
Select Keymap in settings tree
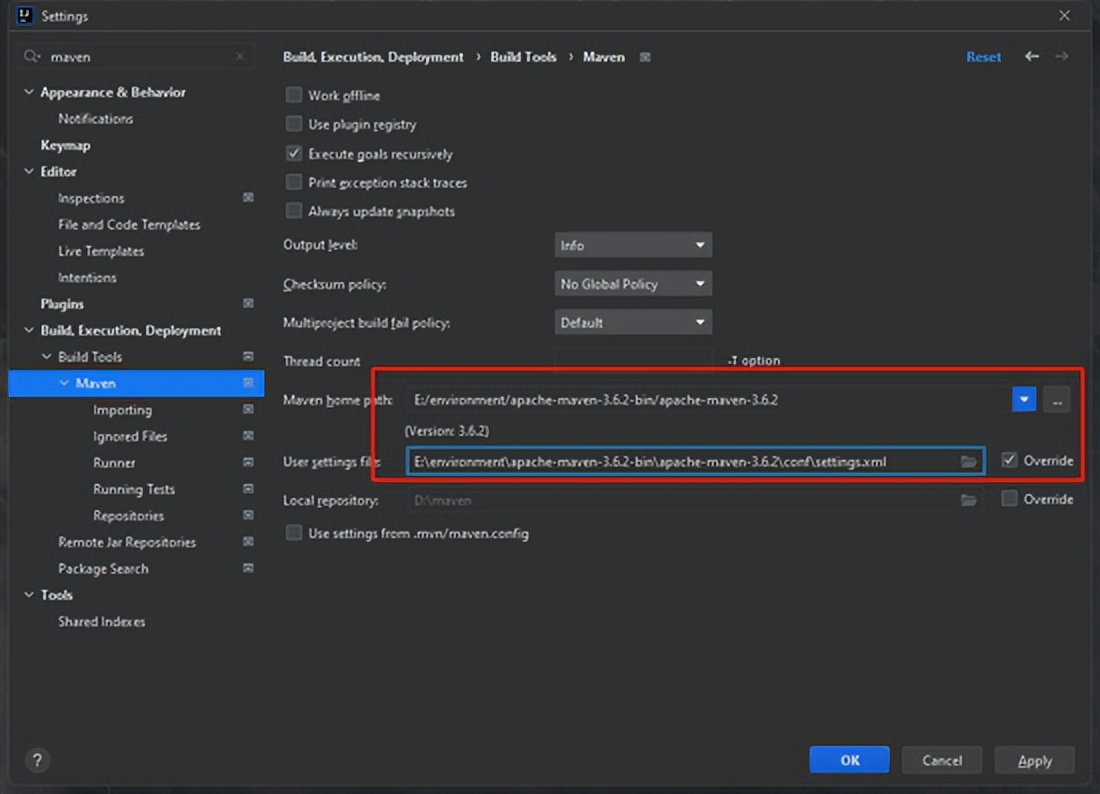(65, 145)
